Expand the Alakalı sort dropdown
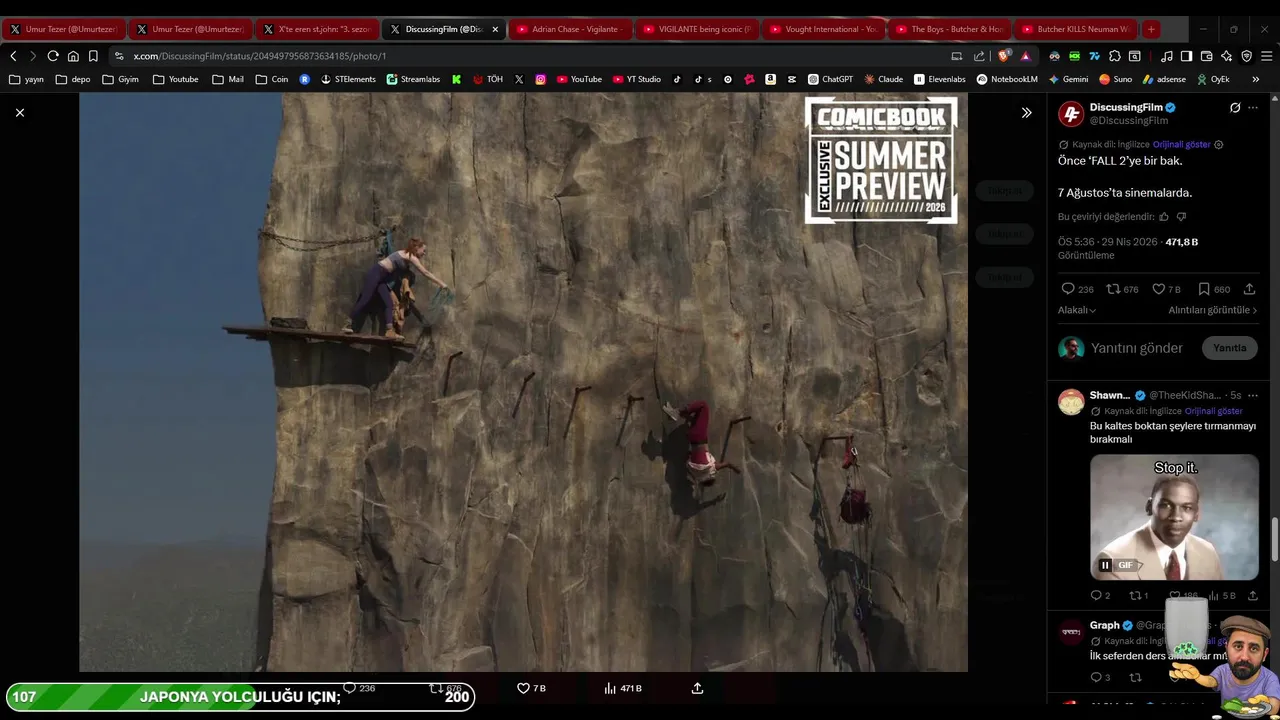 1077,311
